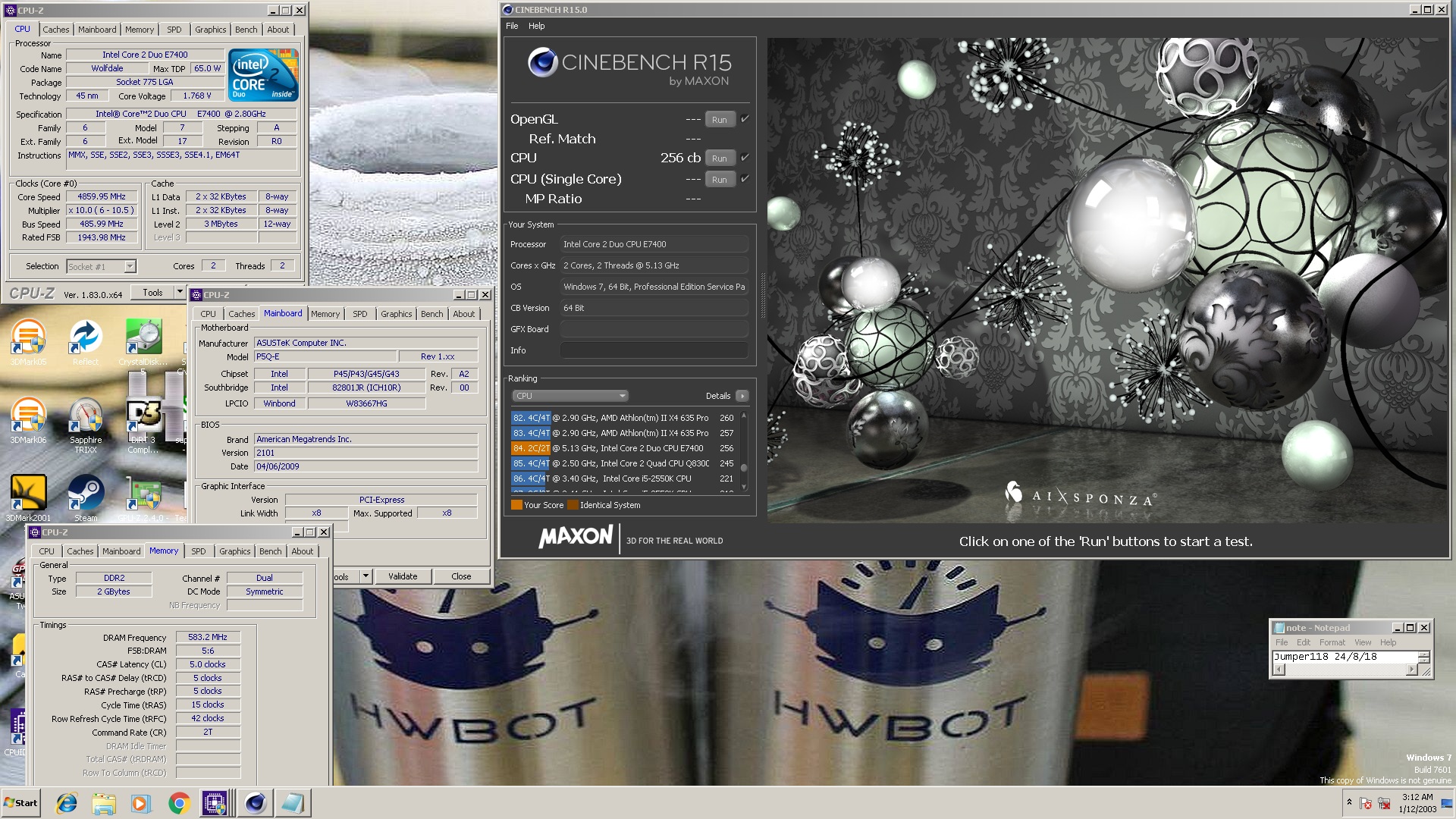
Task: Click the Cinebench R15 logo sphere
Action: [543, 62]
